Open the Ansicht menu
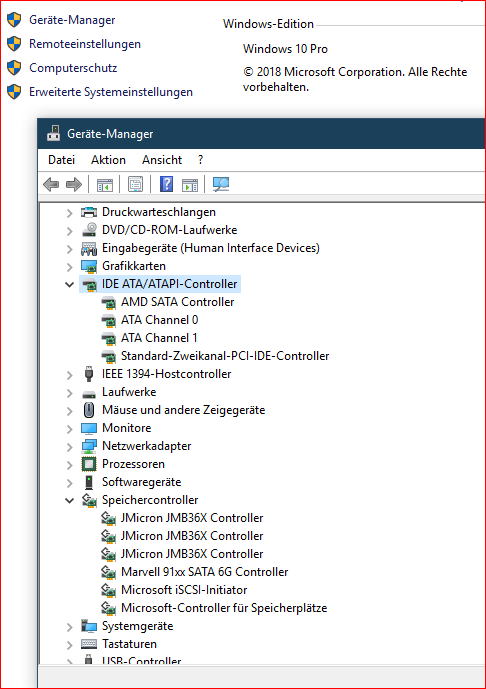486x689 pixels. (162, 160)
